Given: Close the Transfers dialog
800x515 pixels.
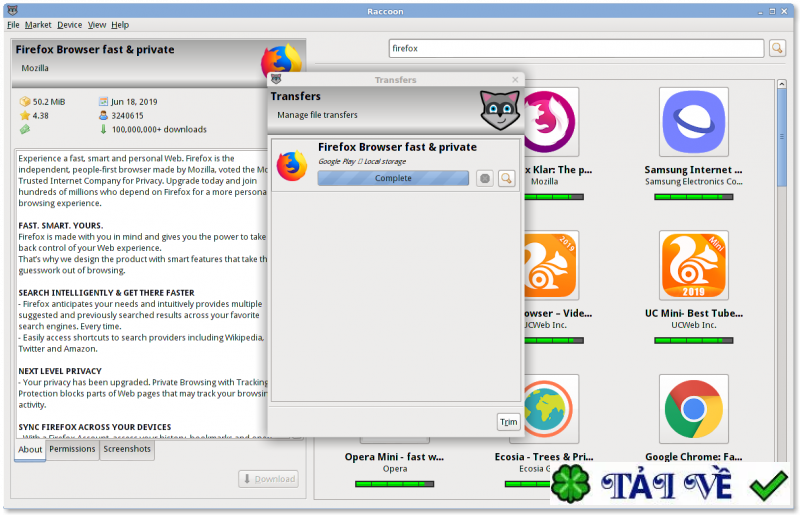Looking at the screenshot, I should pos(515,80).
